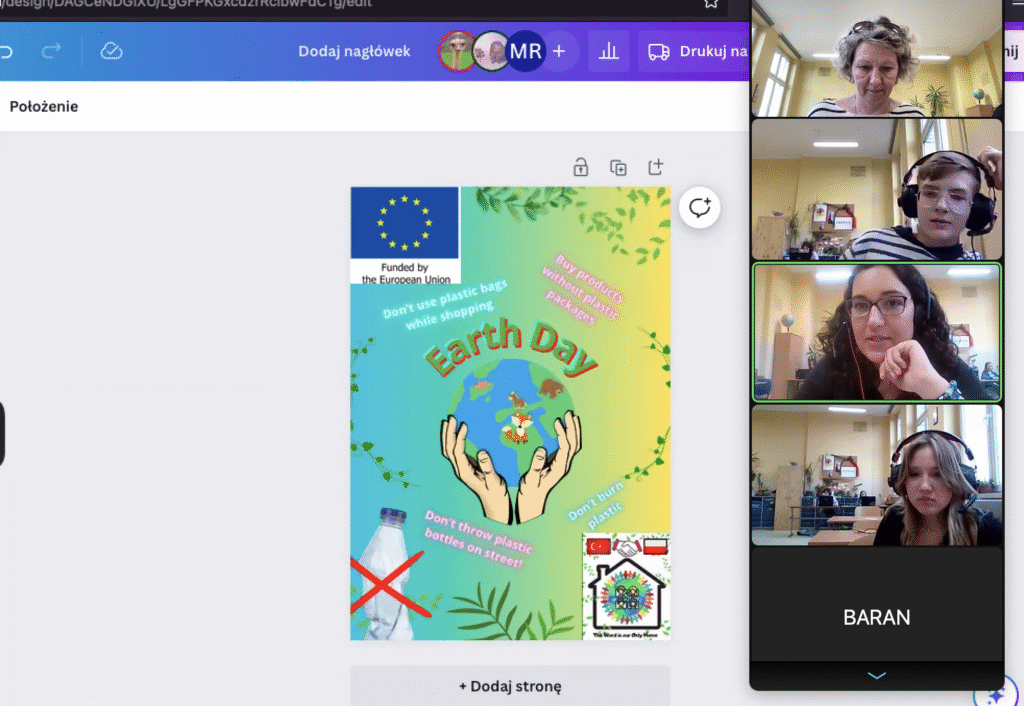Click the plus icon to add collaborators
The width and height of the screenshot is (1024, 706).
(x=559, y=51)
